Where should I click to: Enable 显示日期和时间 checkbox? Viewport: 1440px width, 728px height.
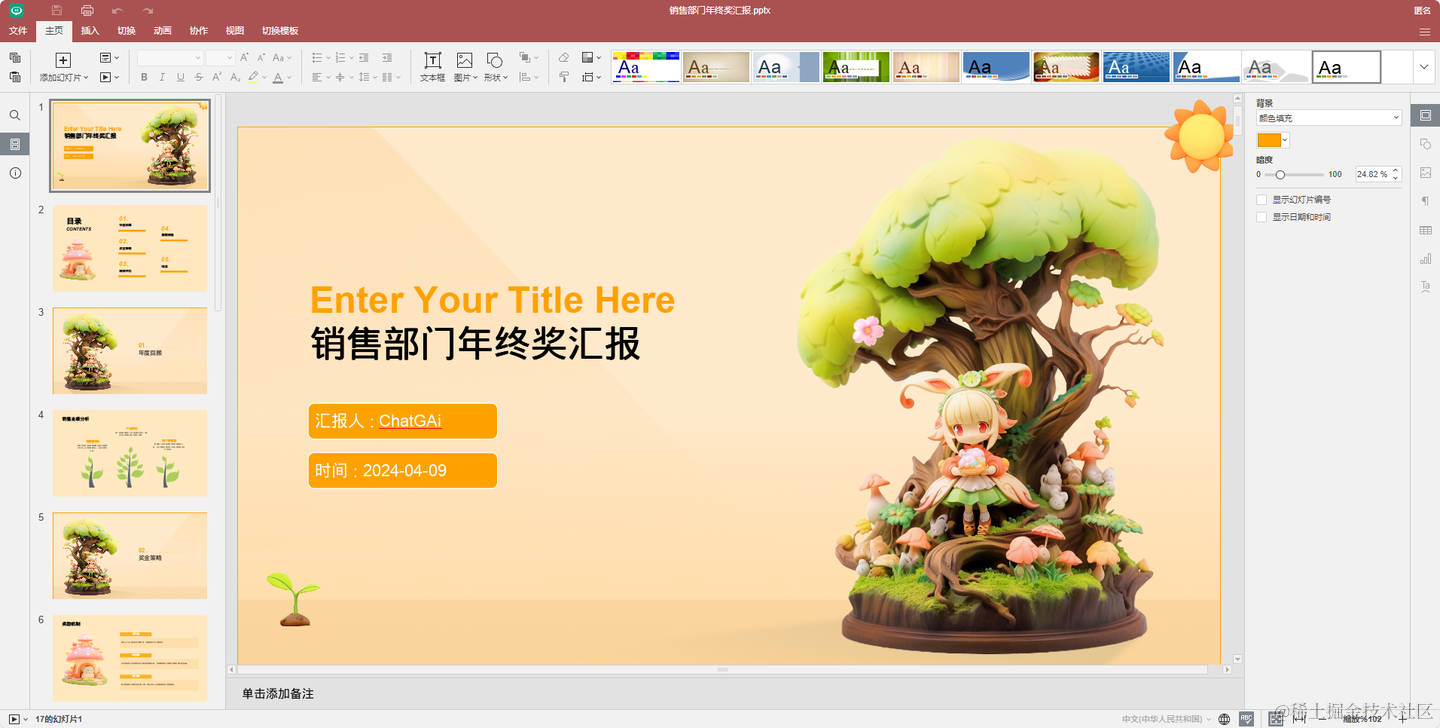1262,217
